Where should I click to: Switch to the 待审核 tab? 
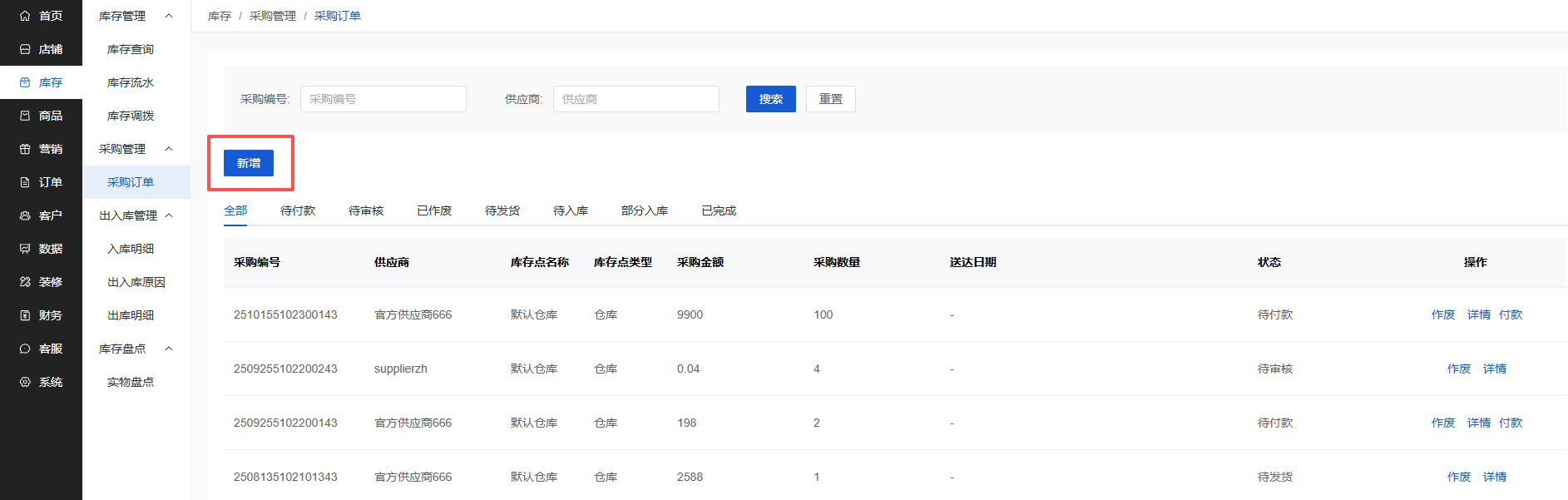[x=366, y=210]
